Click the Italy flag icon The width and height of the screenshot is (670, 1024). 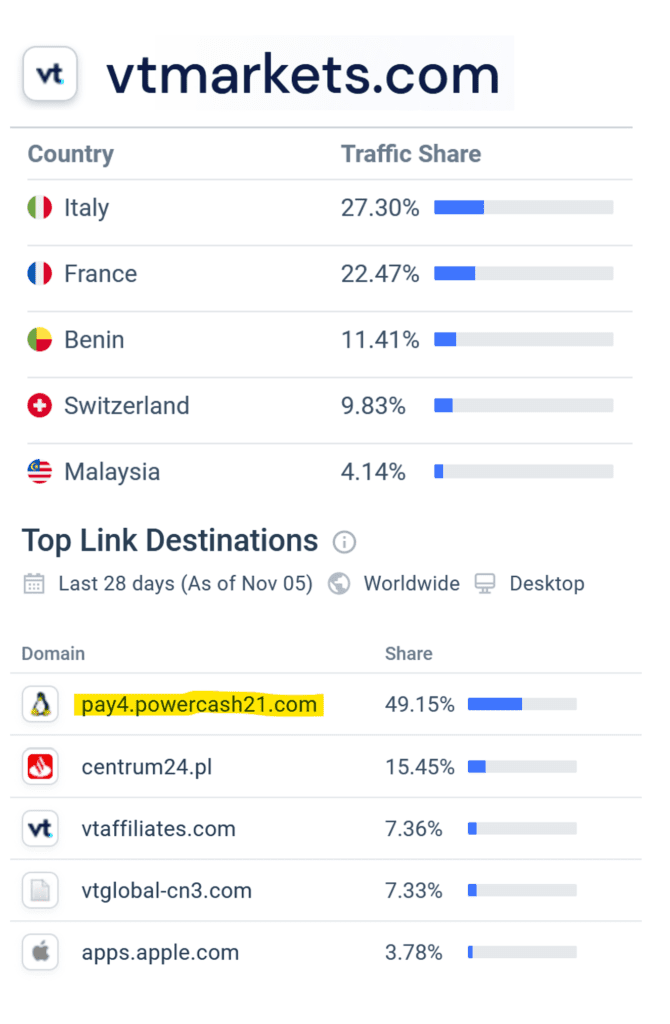(40, 208)
